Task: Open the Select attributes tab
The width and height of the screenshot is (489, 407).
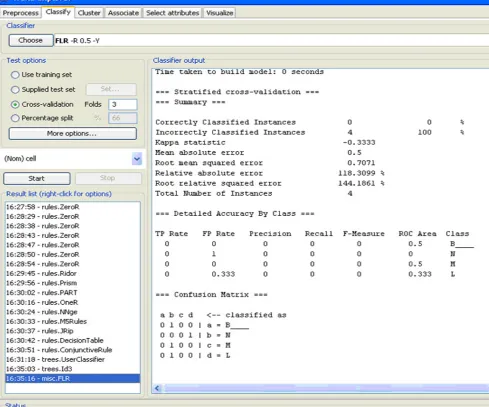Action: coord(173,13)
